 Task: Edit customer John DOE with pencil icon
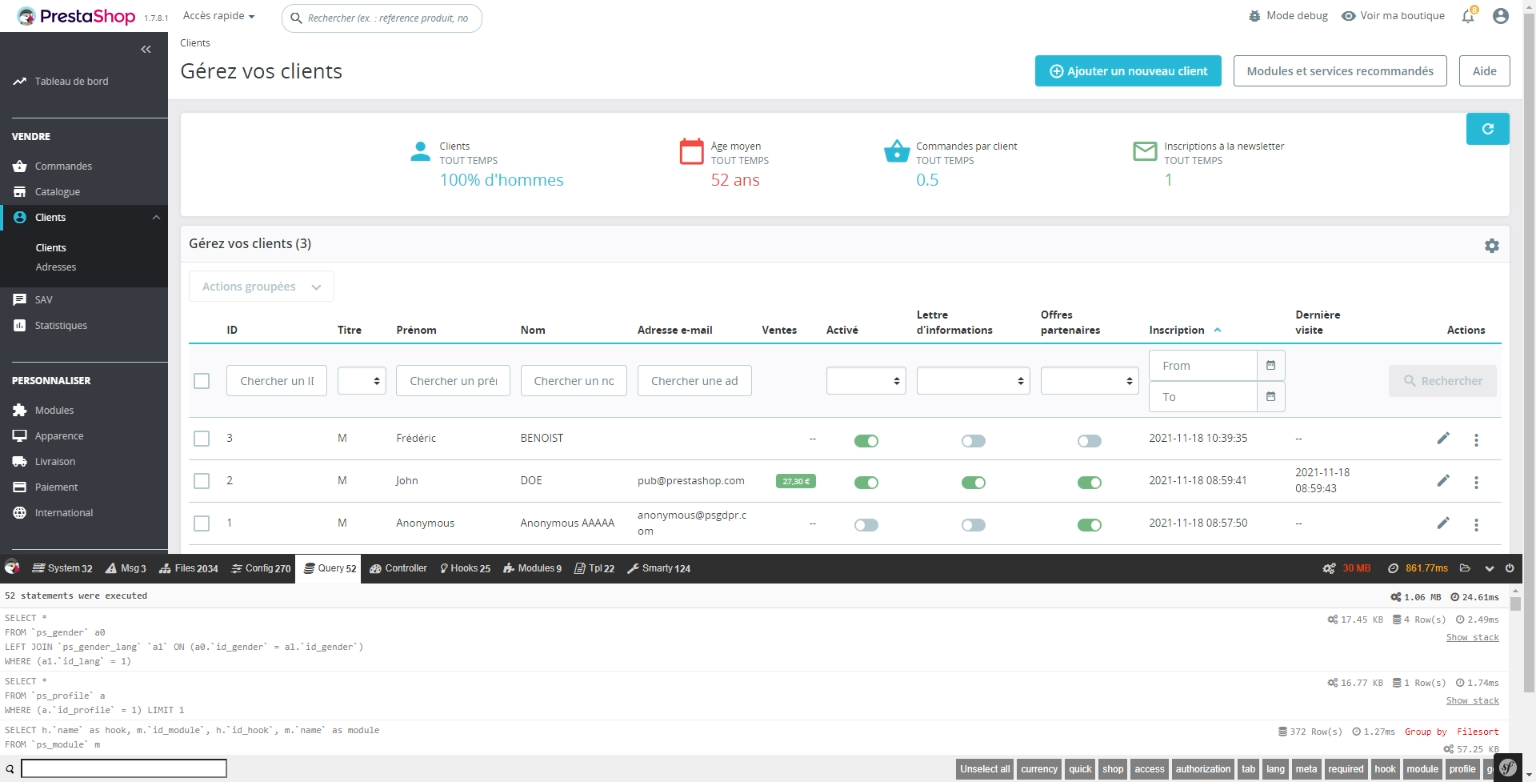(1443, 481)
